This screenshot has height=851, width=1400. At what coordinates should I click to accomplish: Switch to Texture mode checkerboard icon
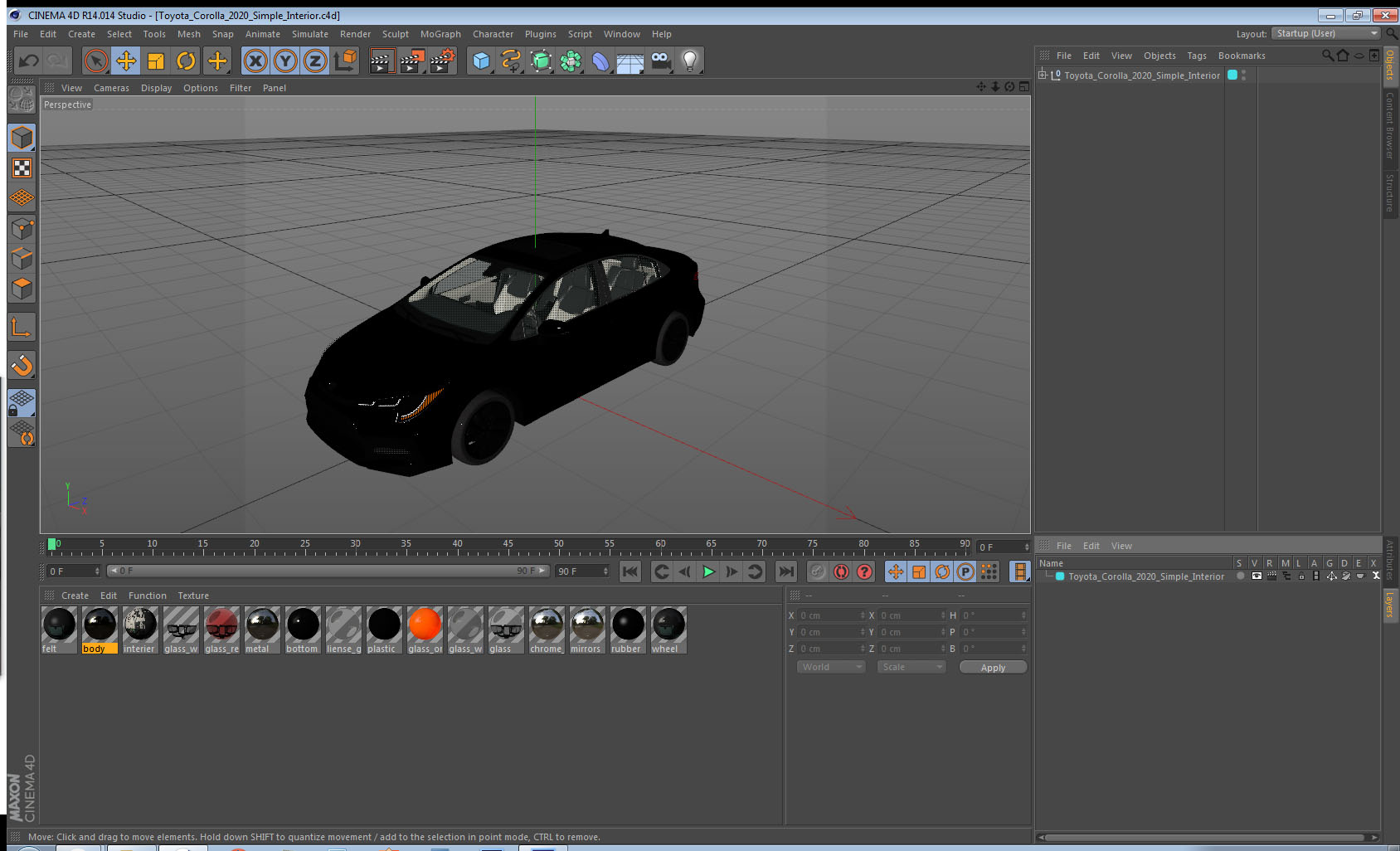pyautogui.click(x=22, y=168)
